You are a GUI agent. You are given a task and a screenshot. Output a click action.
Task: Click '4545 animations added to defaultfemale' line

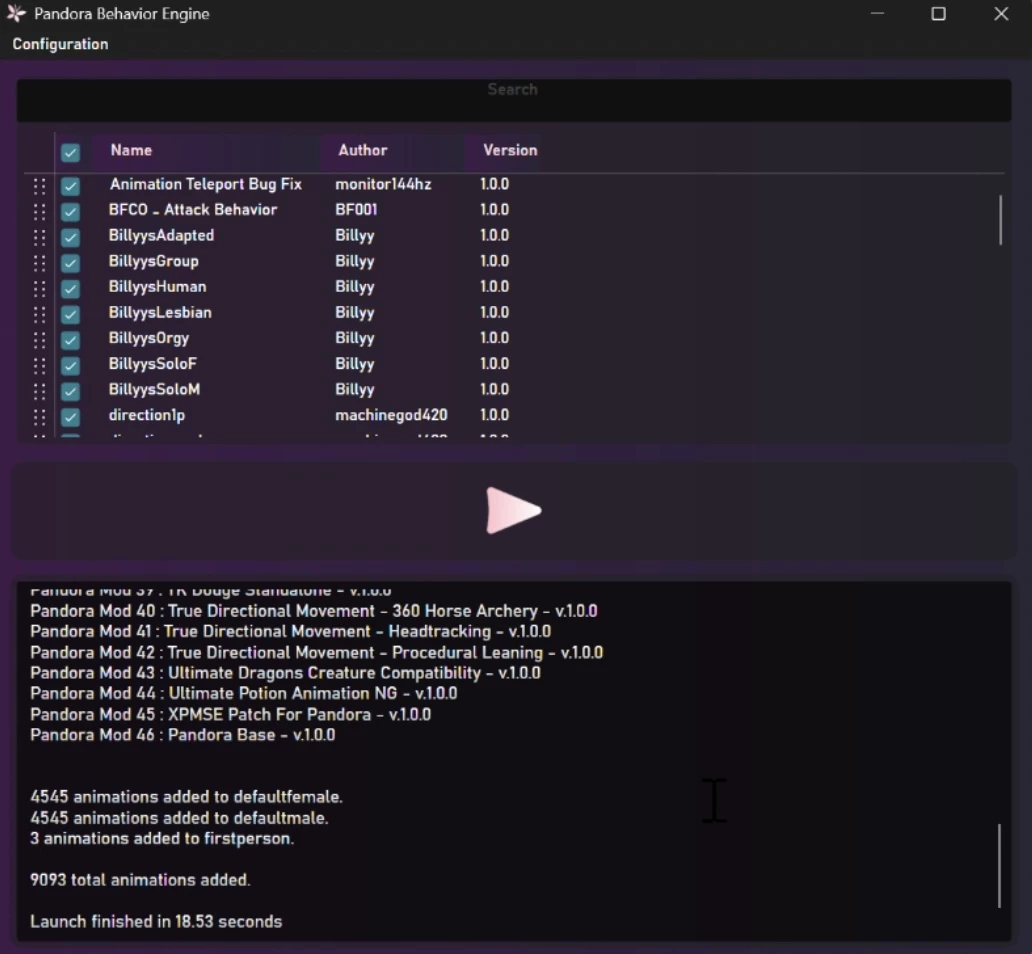(x=186, y=797)
